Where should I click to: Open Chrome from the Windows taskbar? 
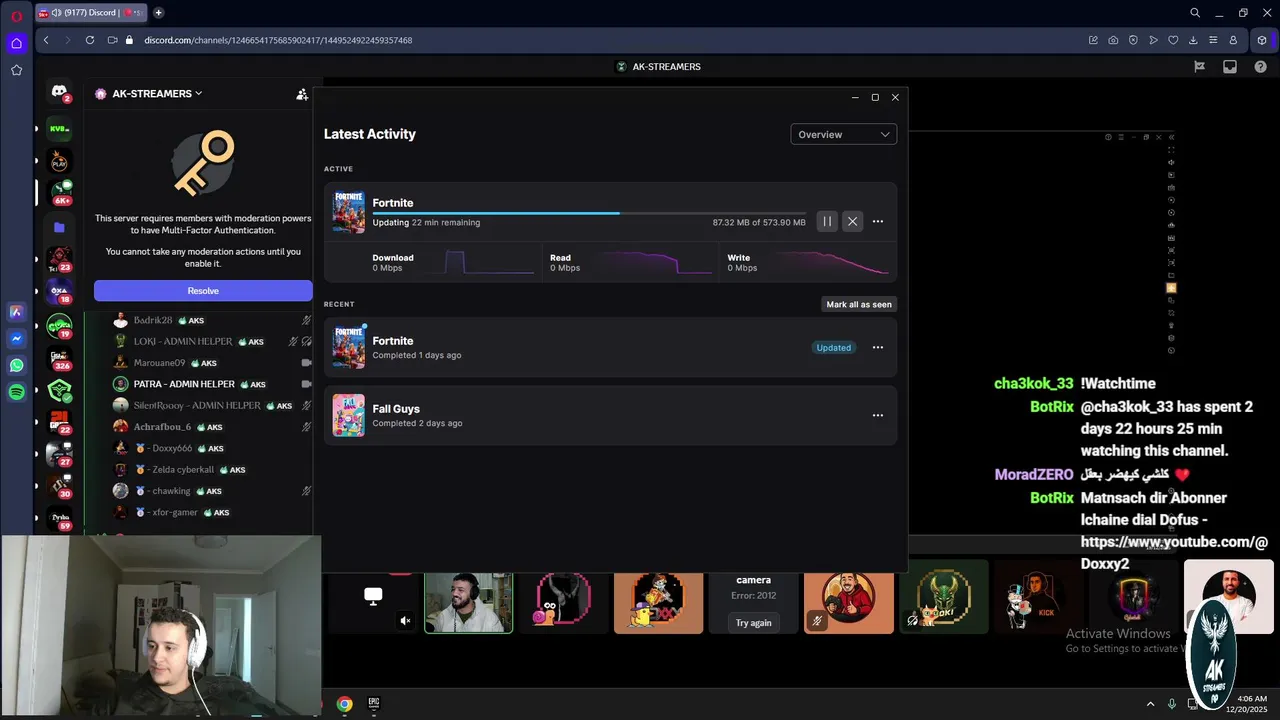(x=344, y=704)
